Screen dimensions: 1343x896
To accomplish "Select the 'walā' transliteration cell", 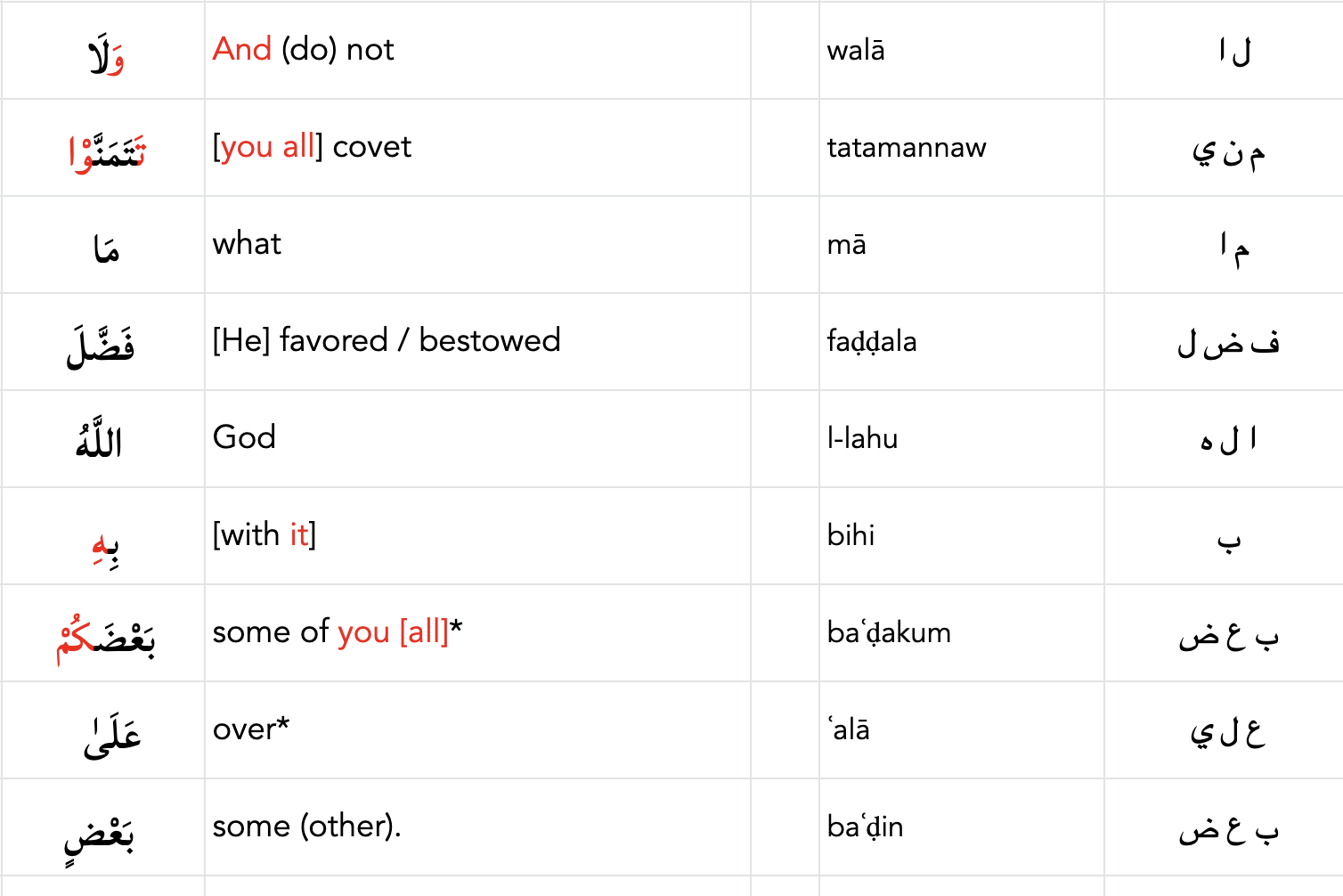I will 855,51.
